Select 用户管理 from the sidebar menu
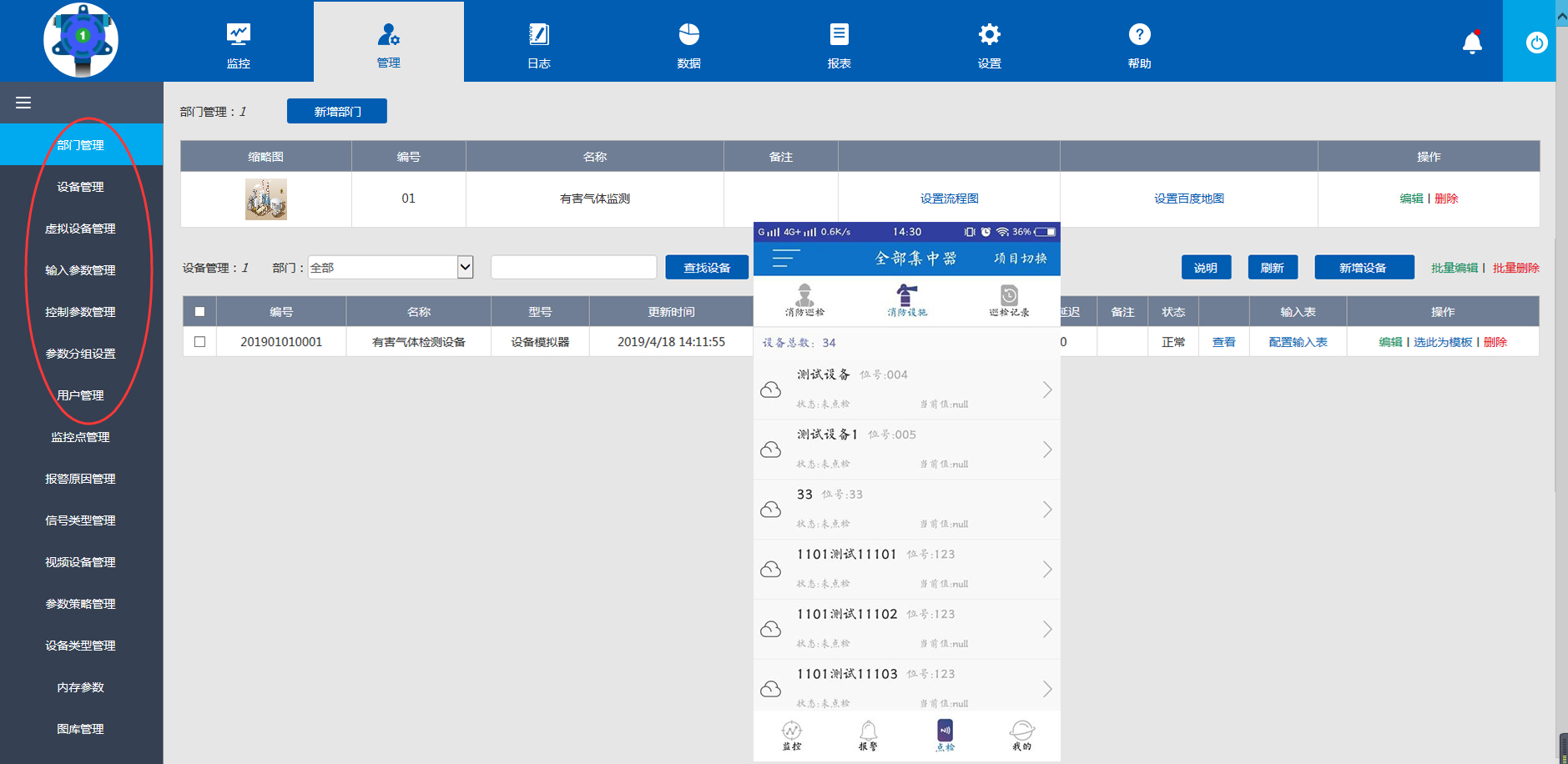 tap(81, 395)
